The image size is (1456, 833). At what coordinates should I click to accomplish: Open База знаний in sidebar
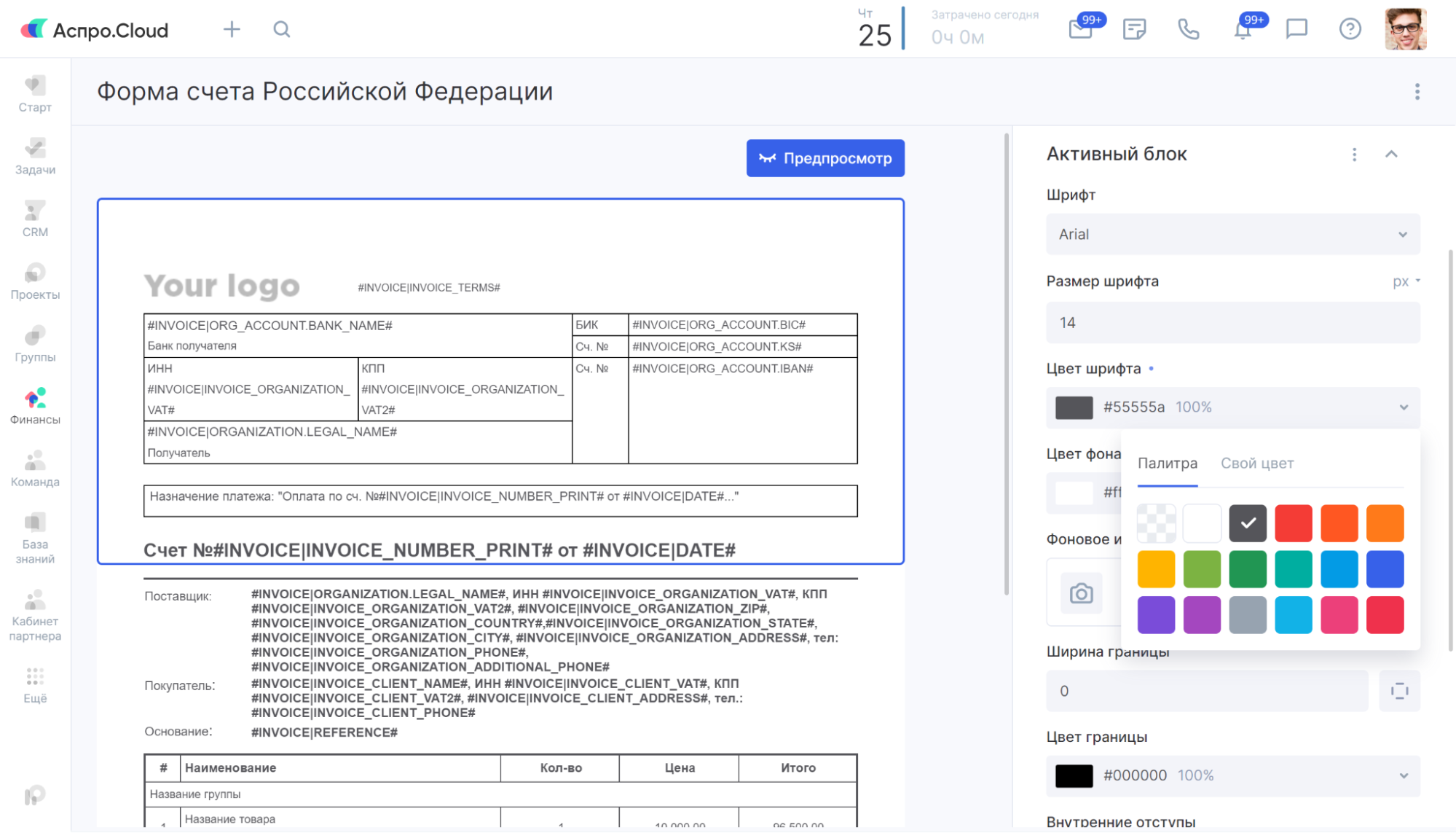pos(35,539)
